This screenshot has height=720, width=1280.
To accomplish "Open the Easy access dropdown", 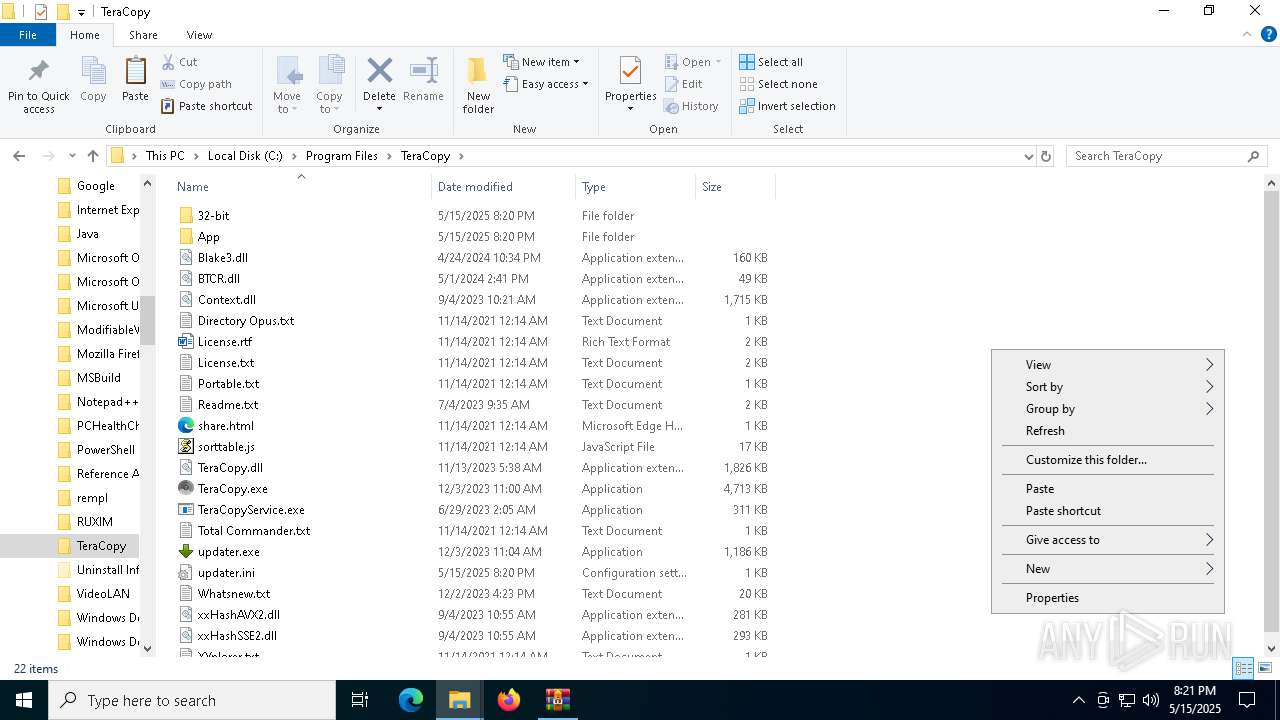I will pos(546,84).
